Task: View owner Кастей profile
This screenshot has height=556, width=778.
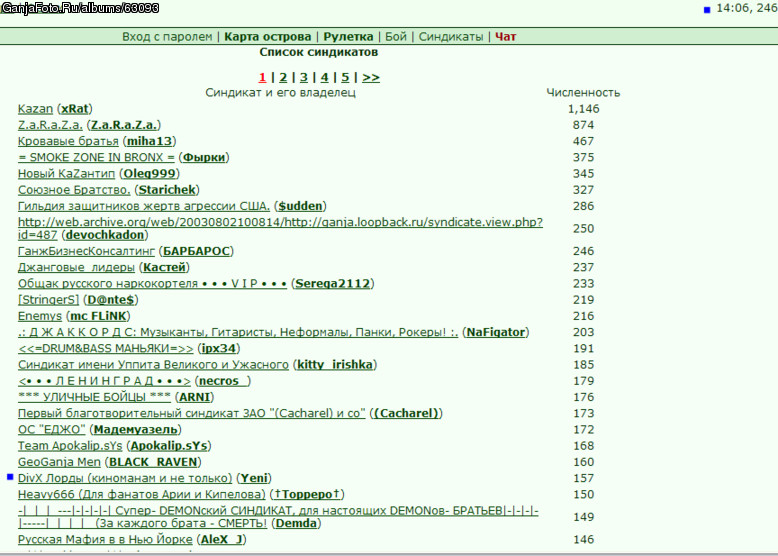Action: pos(164,267)
